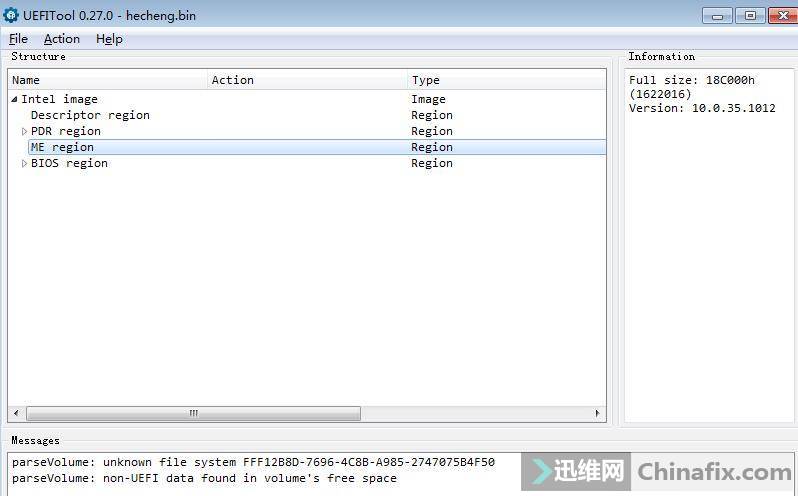
Task: Click the Region type cell of ME region
Action: [432, 147]
